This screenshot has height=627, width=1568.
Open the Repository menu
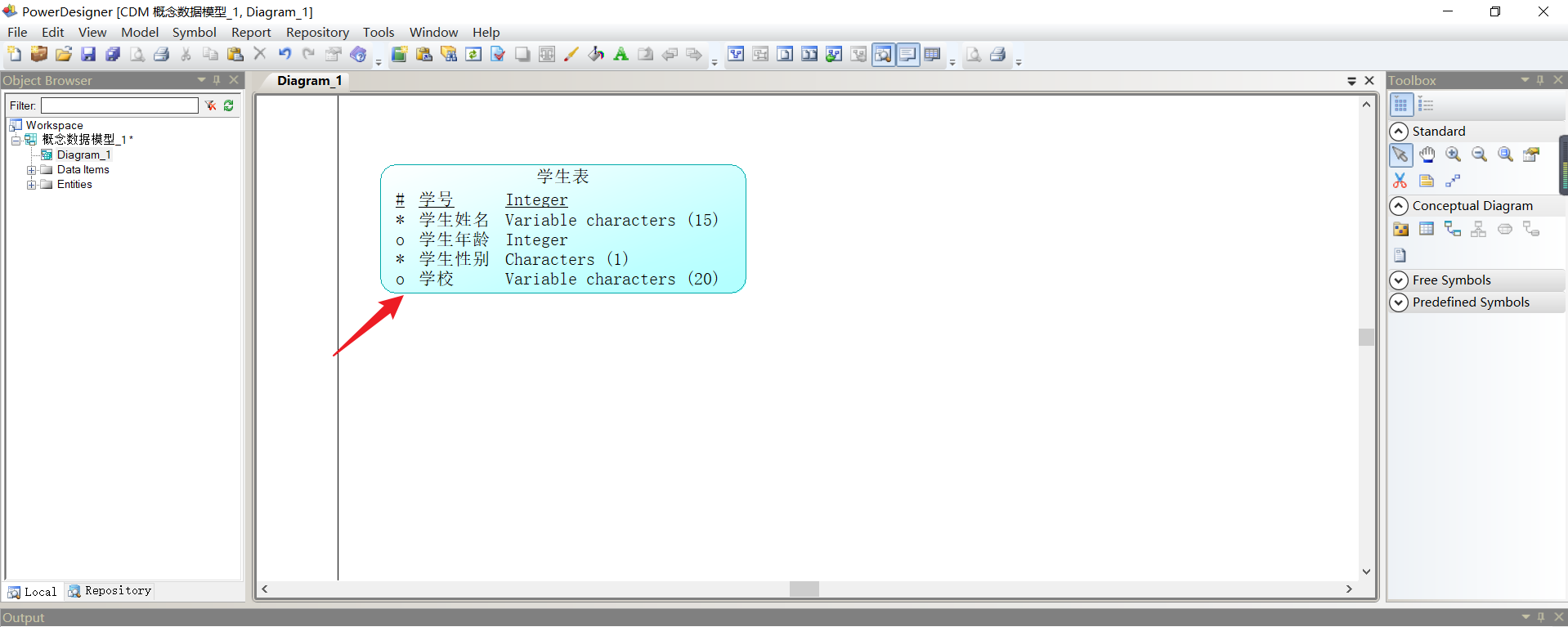317,33
